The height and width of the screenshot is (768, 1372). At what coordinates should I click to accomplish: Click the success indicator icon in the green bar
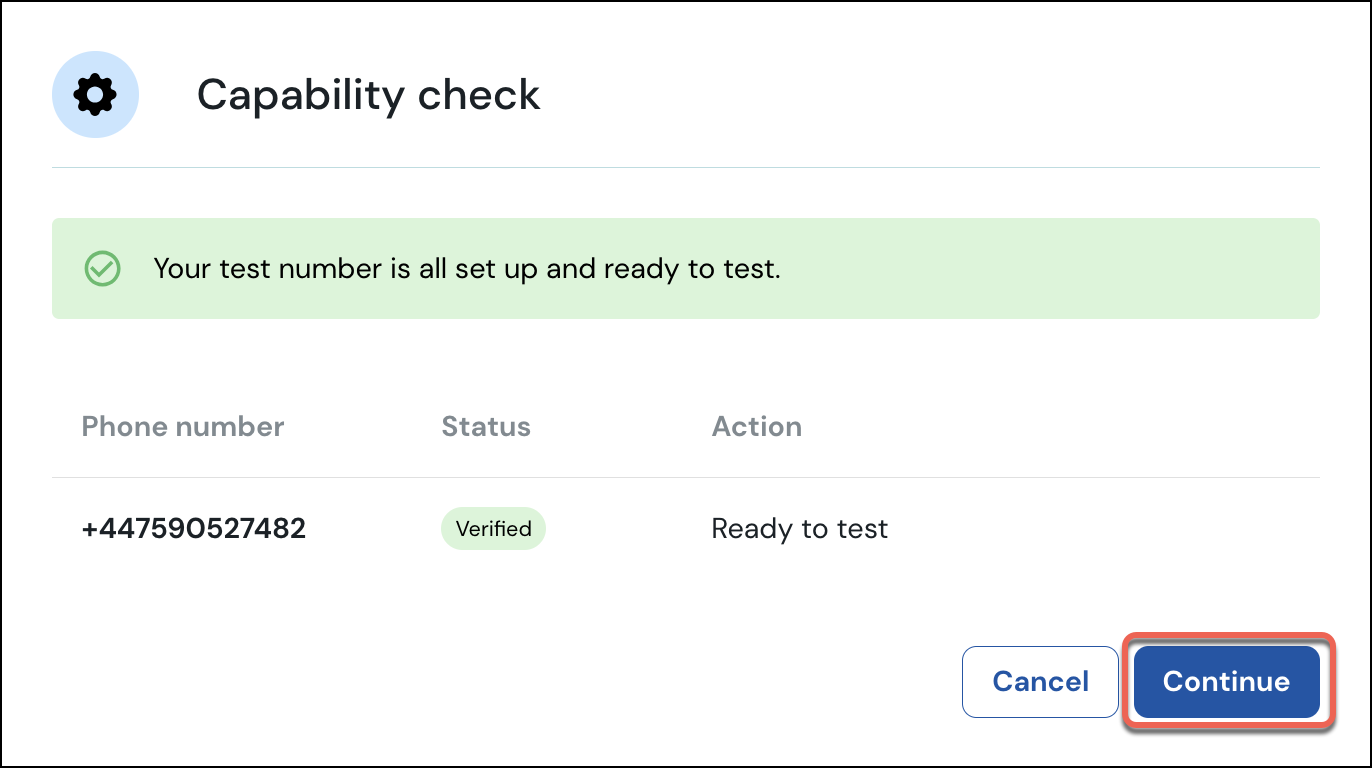pos(102,268)
